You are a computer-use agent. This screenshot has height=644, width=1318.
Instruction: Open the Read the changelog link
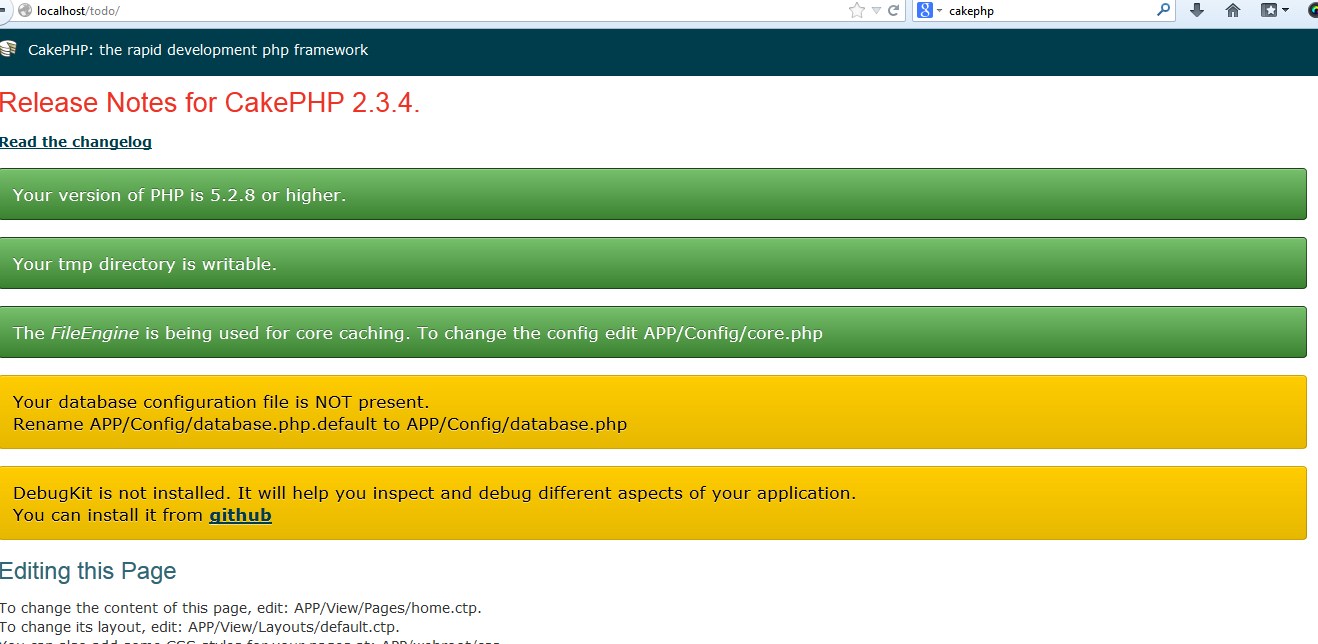point(76,142)
